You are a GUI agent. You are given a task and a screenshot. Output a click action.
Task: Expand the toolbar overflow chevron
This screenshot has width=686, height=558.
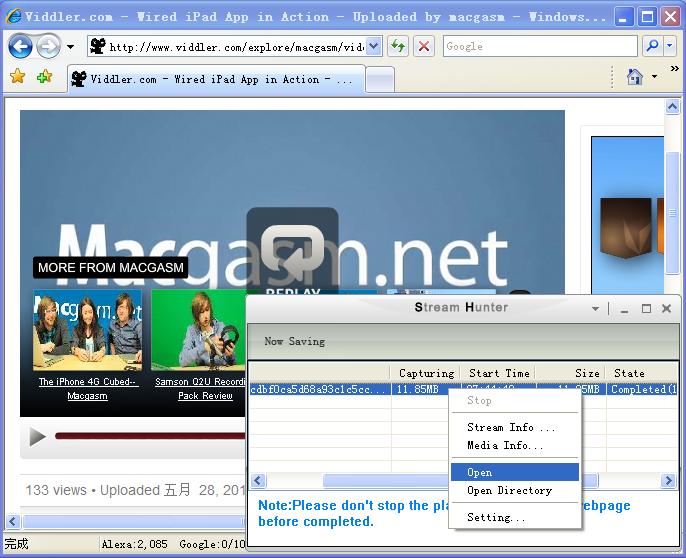point(675,69)
